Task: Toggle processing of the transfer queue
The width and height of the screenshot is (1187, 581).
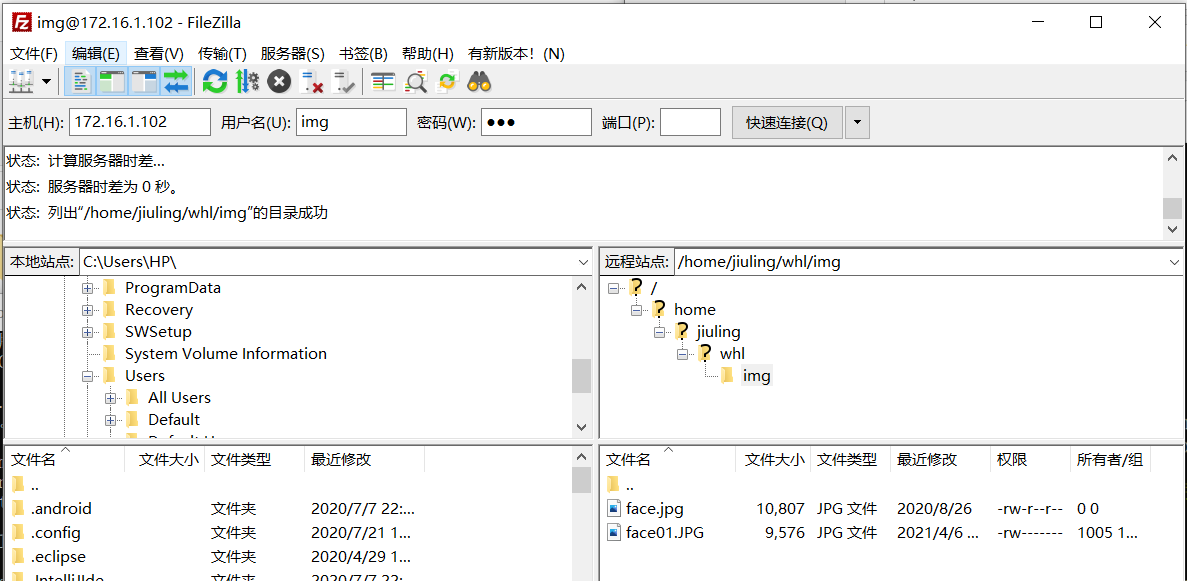Action: click(x=247, y=81)
